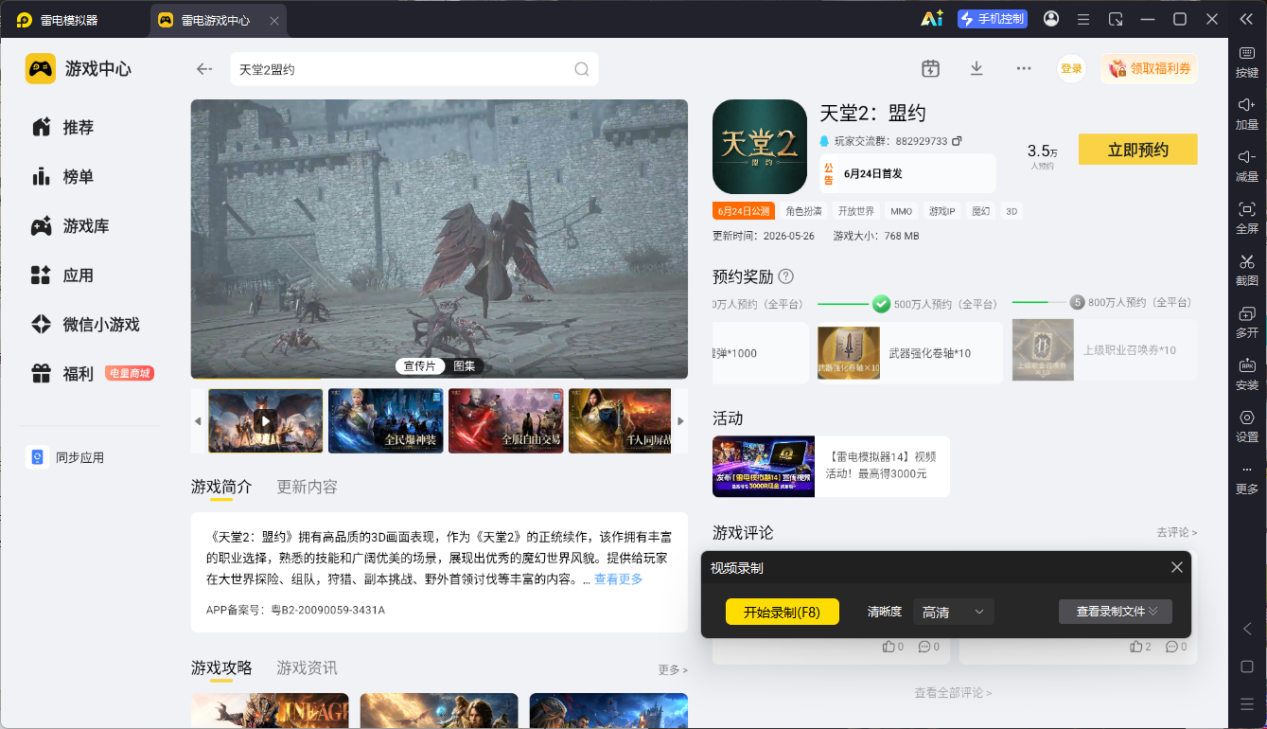
Task: Select the 全民爆神装 thumbnail
Action: (x=386, y=421)
